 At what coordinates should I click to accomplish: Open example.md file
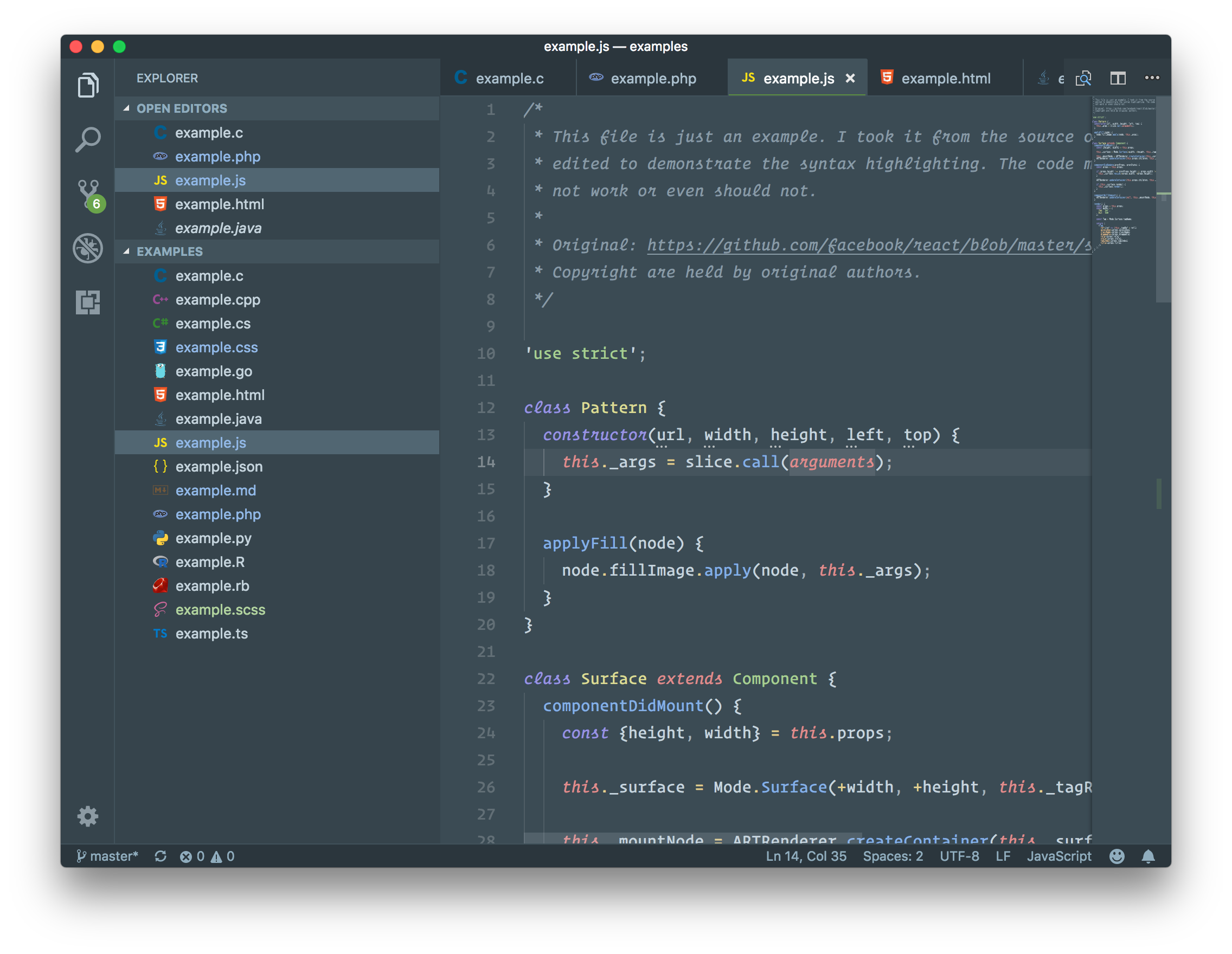[x=277, y=491]
